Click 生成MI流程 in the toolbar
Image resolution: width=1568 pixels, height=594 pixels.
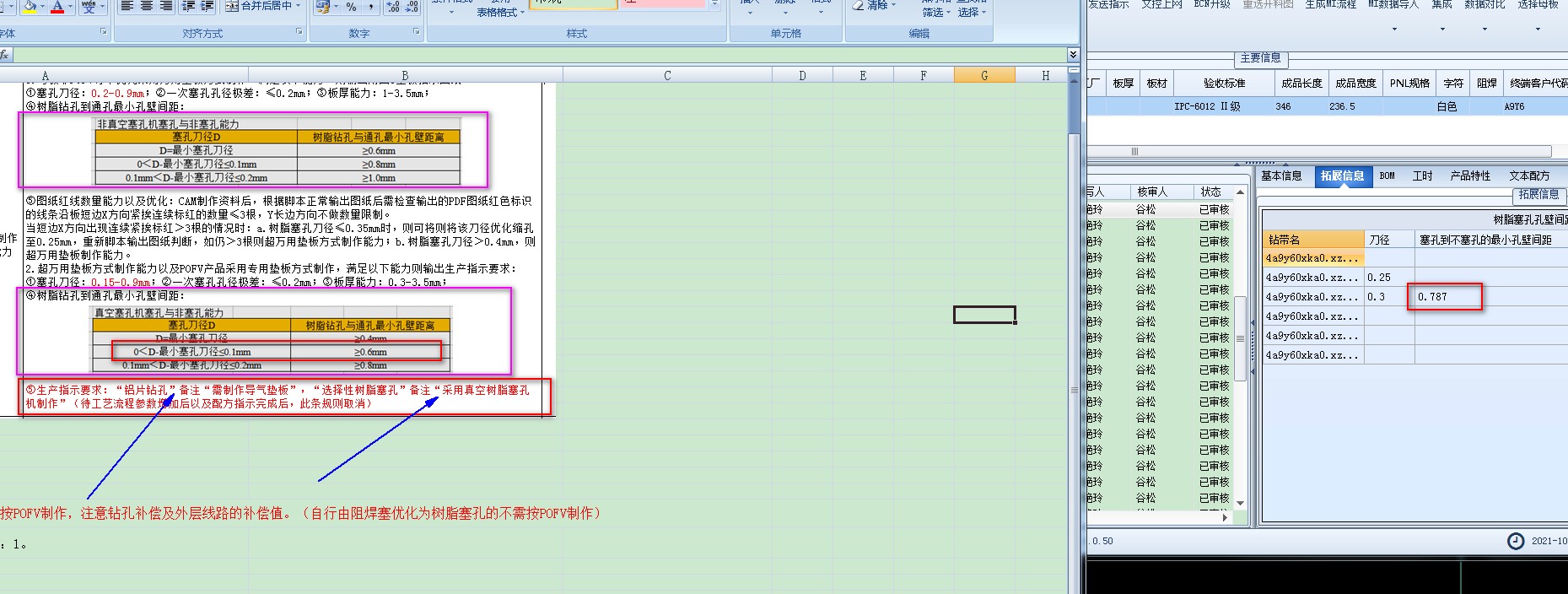coord(1330,4)
